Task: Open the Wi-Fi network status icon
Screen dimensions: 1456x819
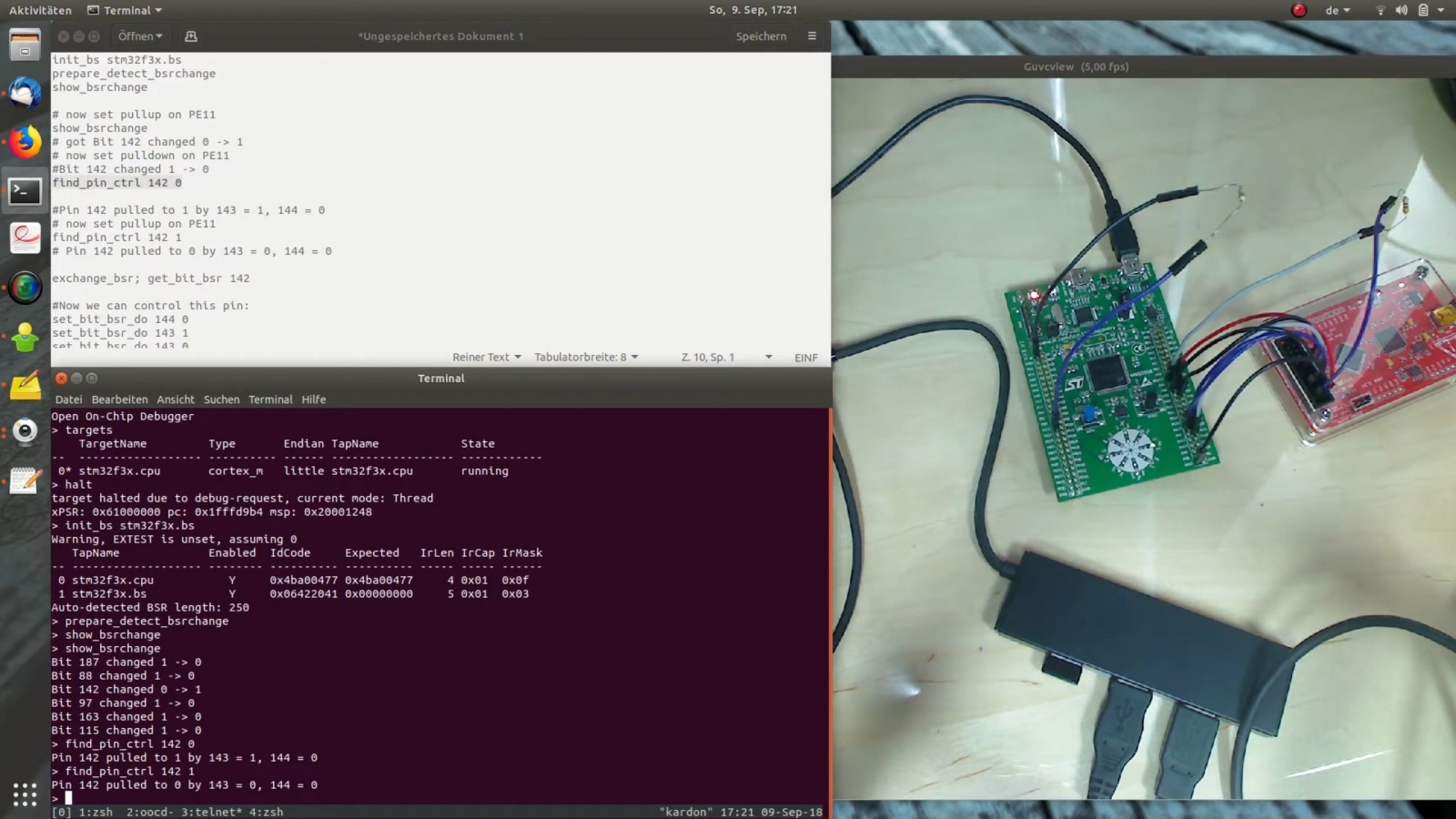Action: click(1380, 10)
